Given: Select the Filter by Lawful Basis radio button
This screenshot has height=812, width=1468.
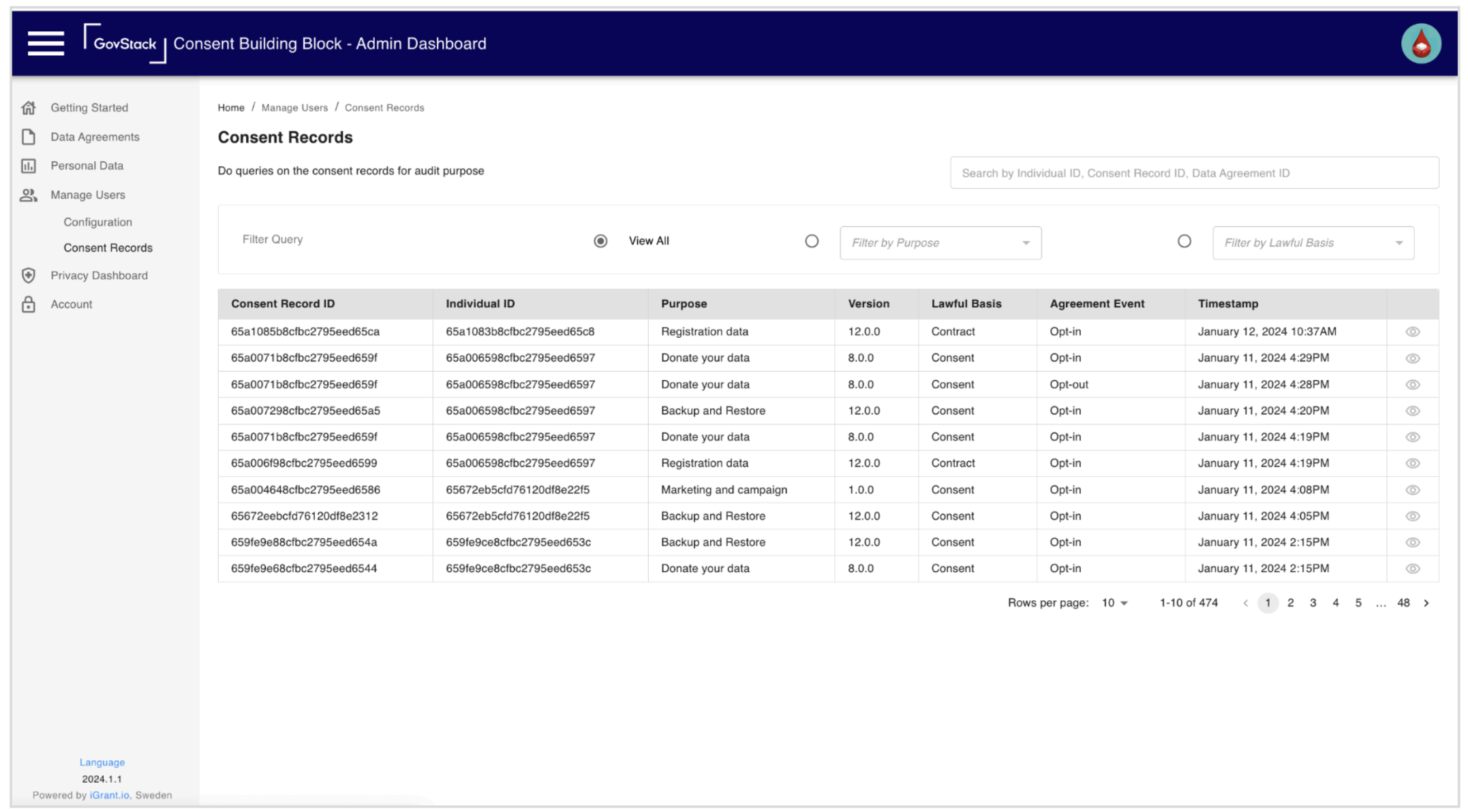Looking at the screenshot, I should (1184, 241).
